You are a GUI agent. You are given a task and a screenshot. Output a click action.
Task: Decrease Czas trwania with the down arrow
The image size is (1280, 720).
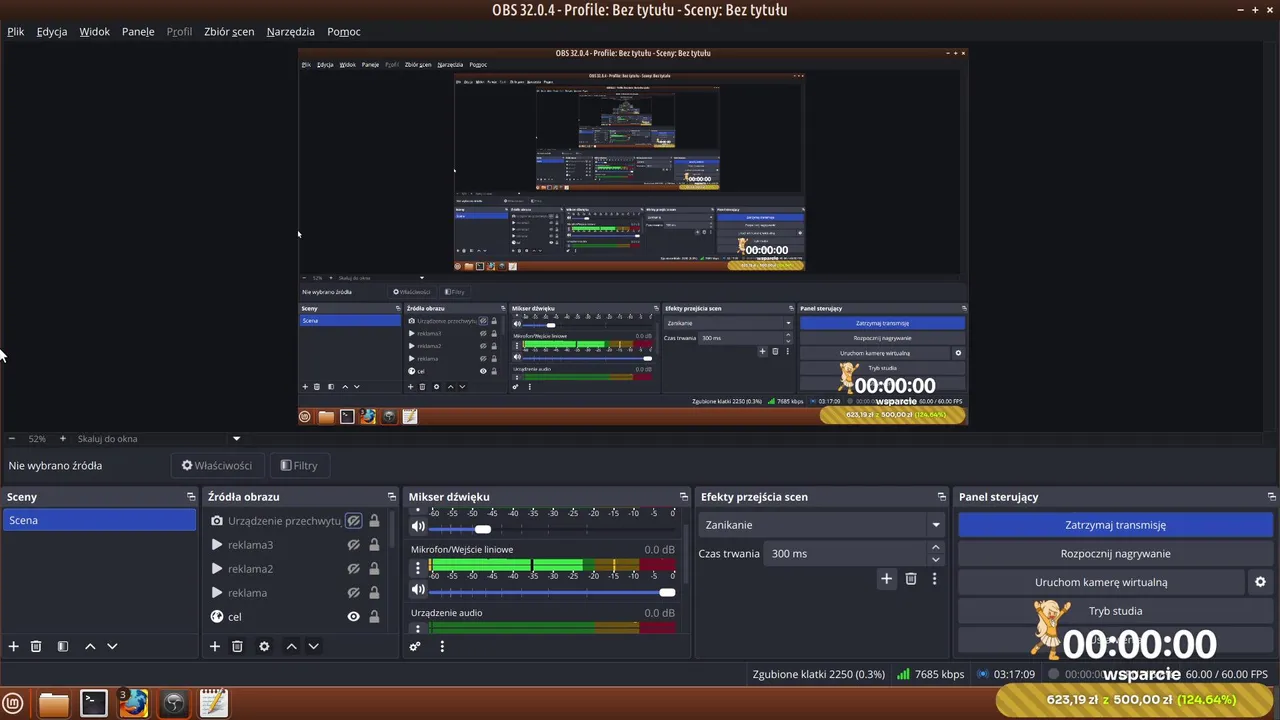[x=936, y=559]
